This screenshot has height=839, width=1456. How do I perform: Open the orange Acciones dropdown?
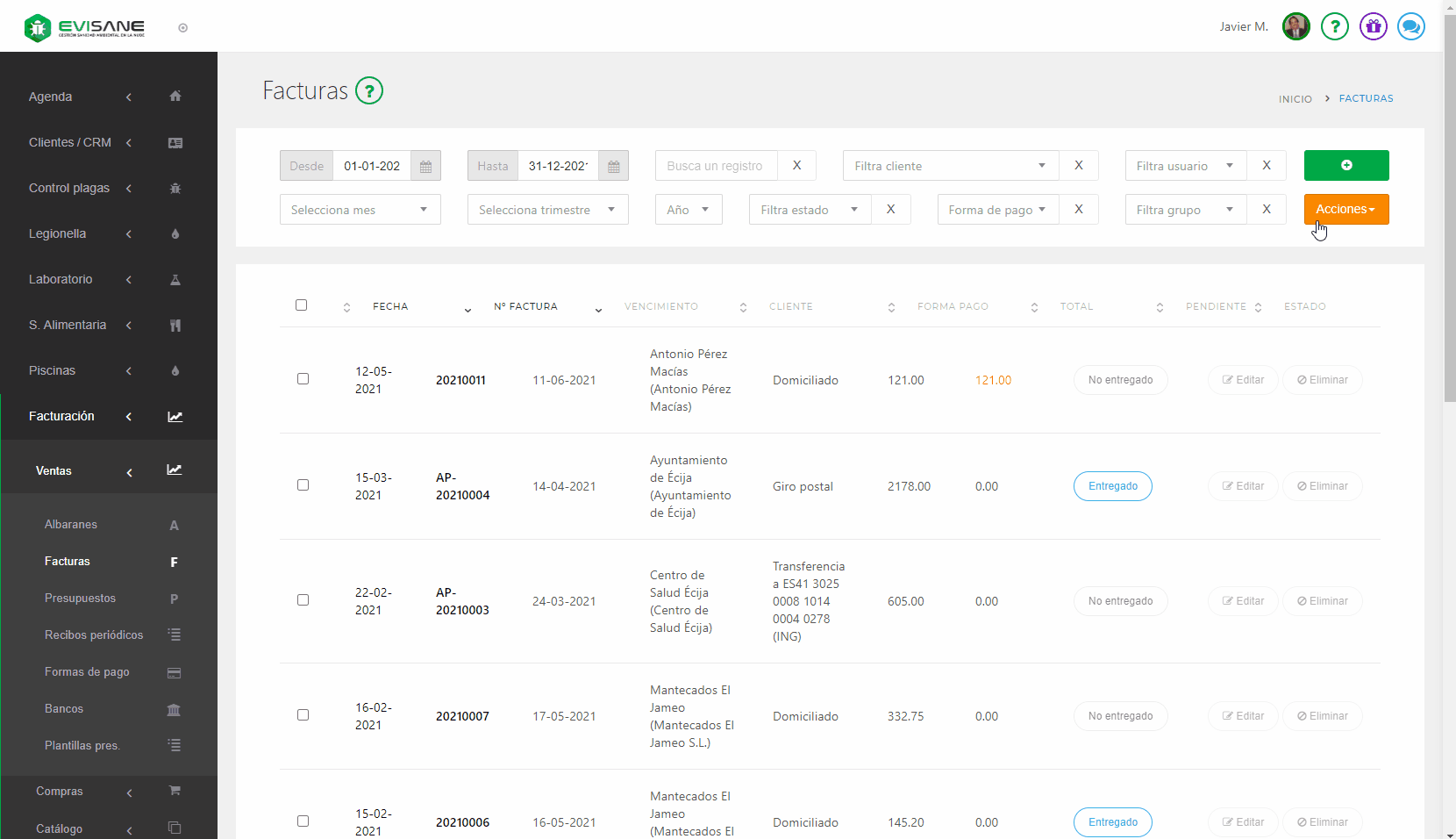point(1345,209)
